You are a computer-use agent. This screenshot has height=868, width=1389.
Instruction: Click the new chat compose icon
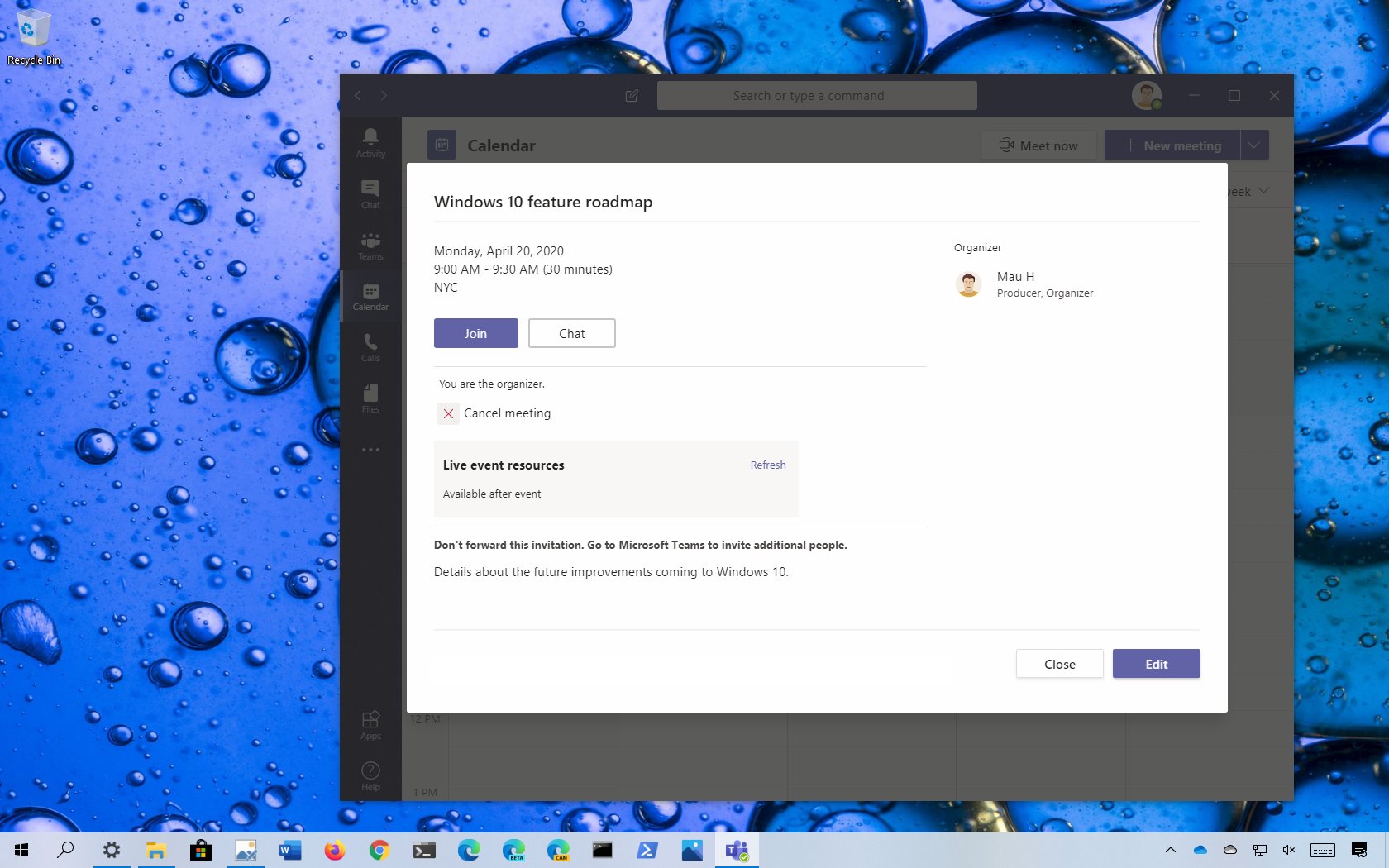632,96
